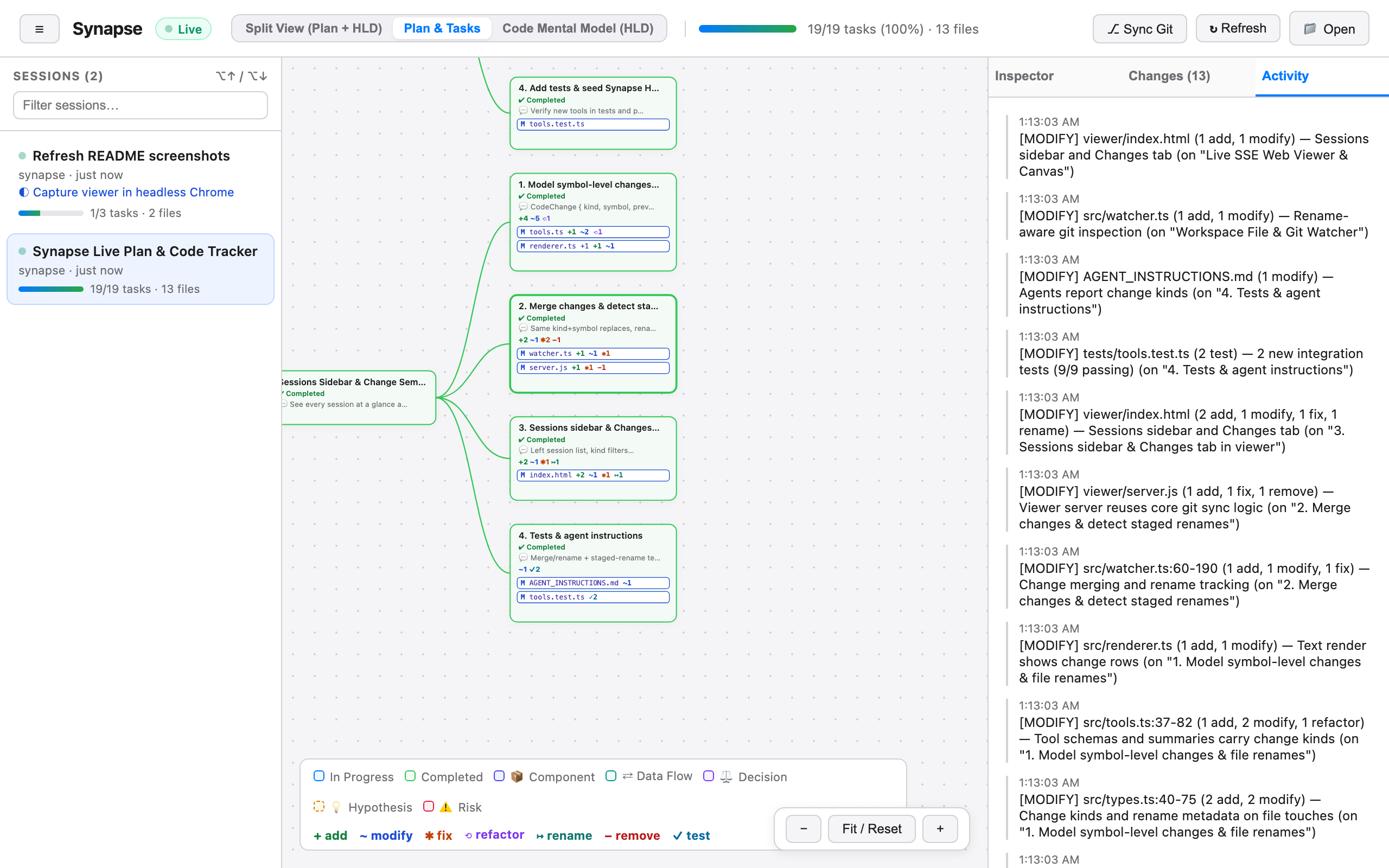Switch to Split View (Plan + HLD)
Image resolution: width=1389 pixels, height=868 pixels.
click(x=314, y=28)
